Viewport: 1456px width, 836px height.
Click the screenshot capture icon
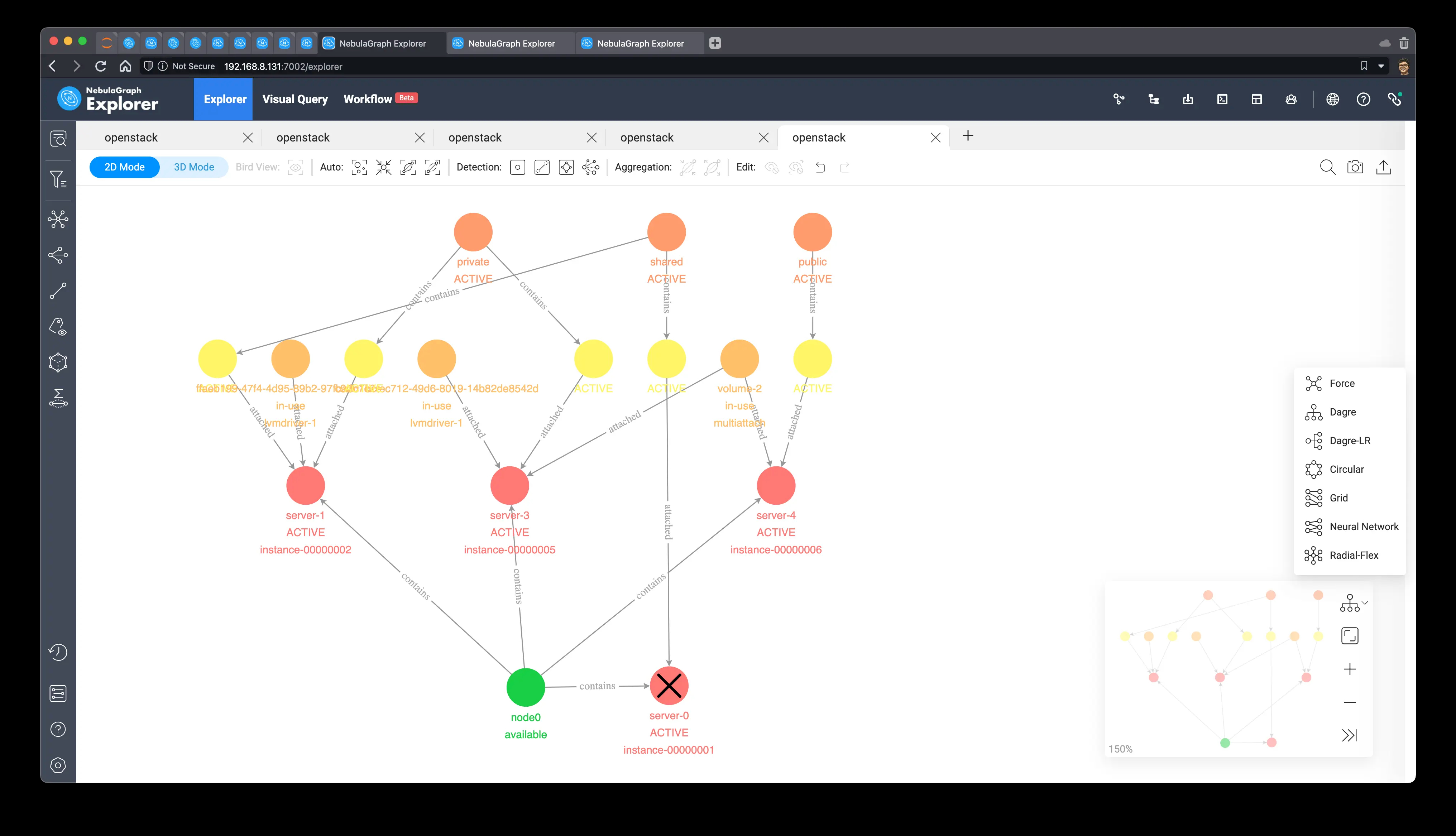(x=1356, y=167)
